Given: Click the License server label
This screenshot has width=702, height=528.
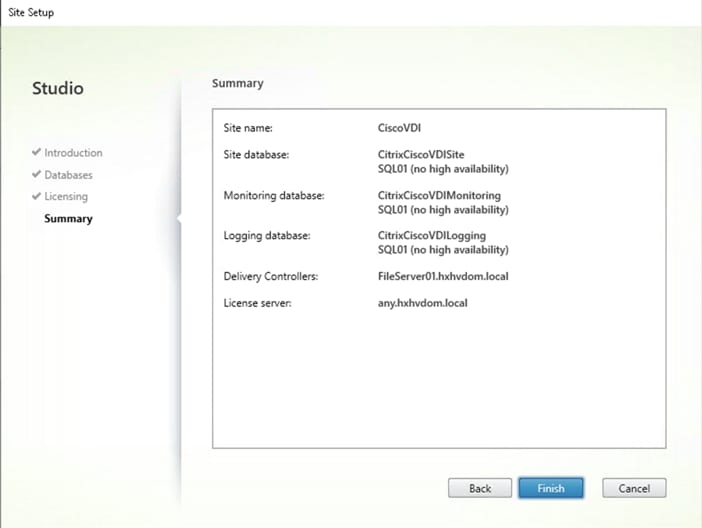Looking at the screenshot, I should pos(257,303).
